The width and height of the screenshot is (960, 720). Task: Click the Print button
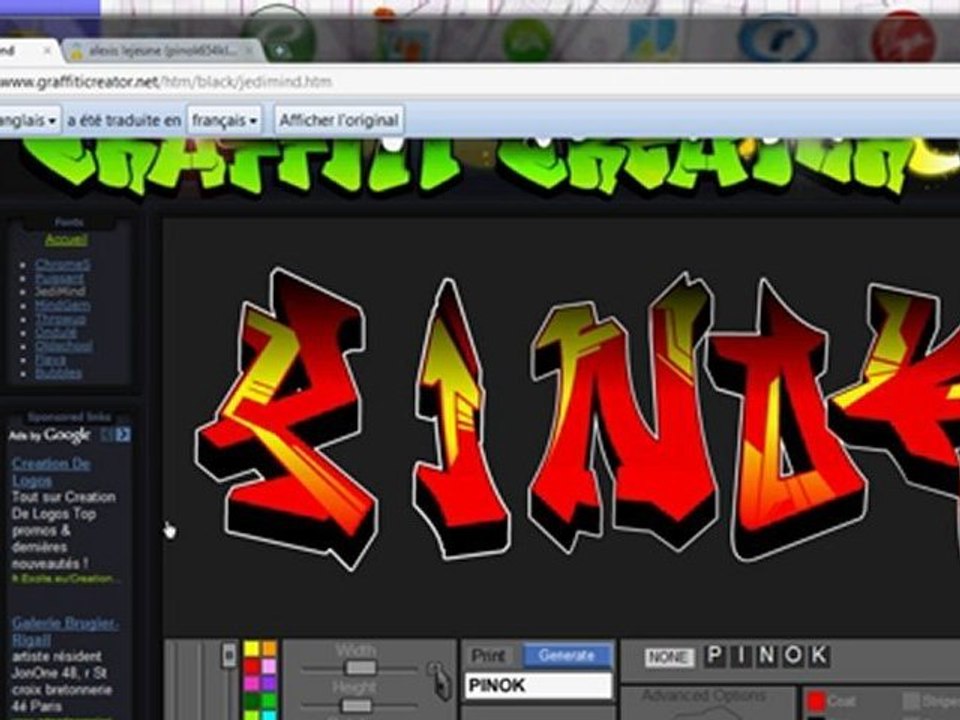coord(488,656)
